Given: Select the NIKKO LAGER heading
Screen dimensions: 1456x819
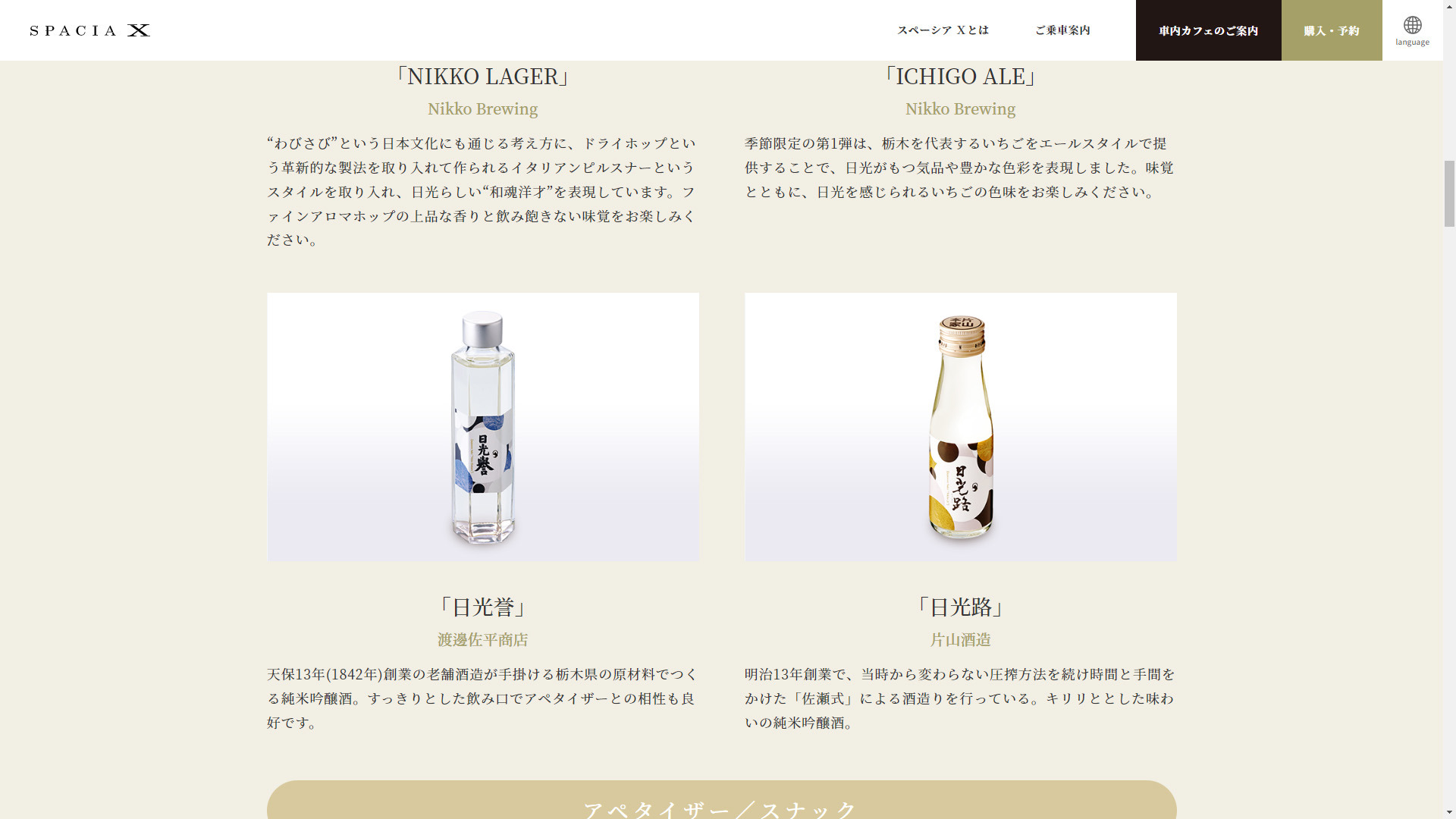Looking at the screenshot, I should pos(483,77).
